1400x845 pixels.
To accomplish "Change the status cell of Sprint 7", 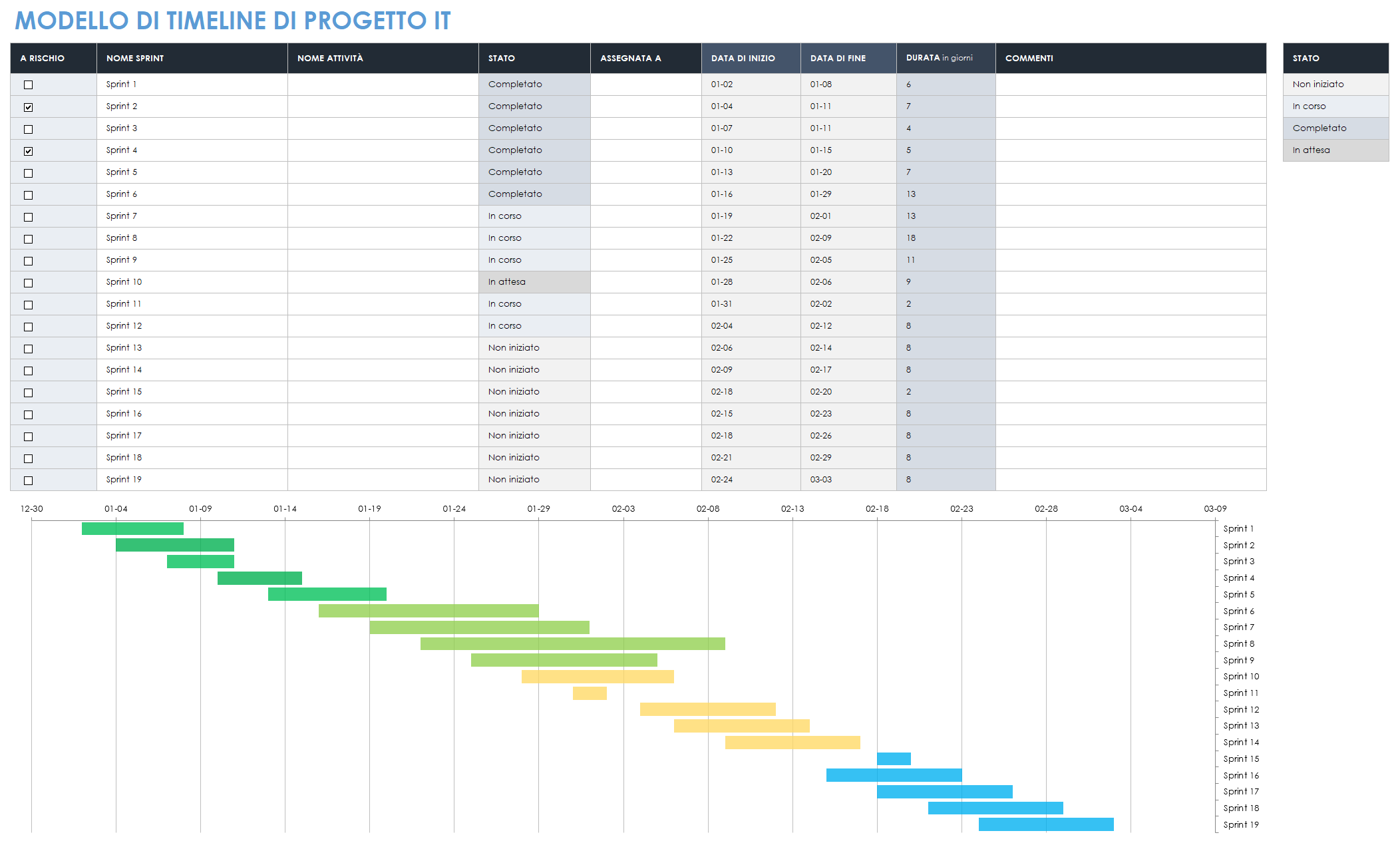I will [x=534, y=216].
